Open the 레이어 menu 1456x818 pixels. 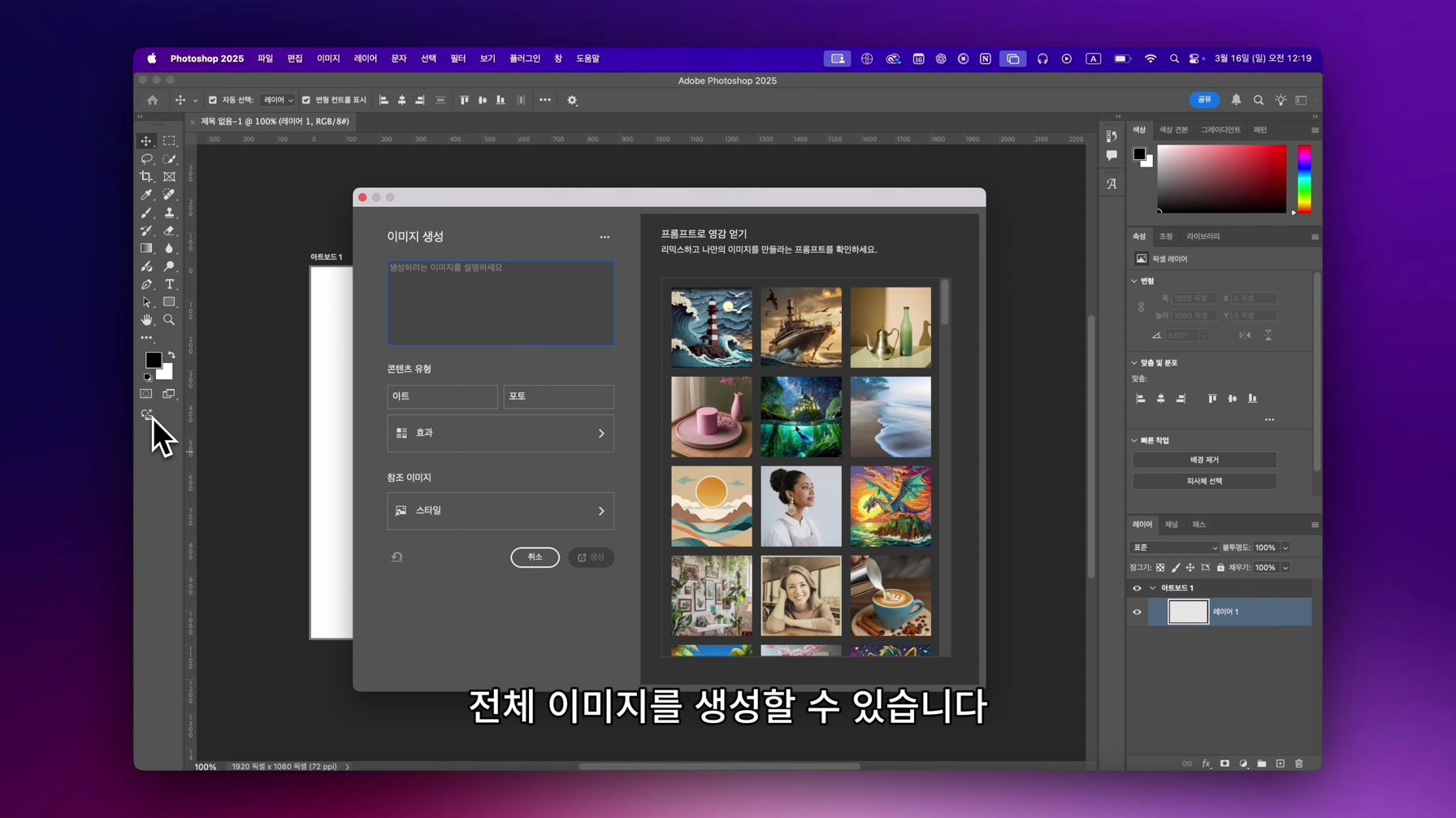click(366, 58)
